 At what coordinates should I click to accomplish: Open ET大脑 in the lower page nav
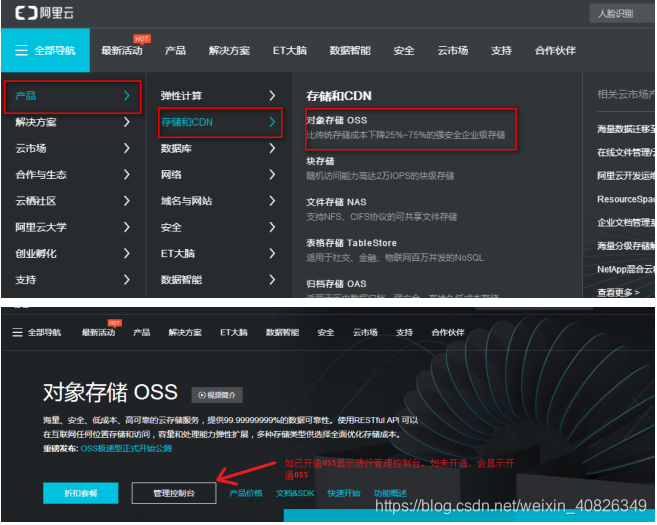[x=234, y=333]
